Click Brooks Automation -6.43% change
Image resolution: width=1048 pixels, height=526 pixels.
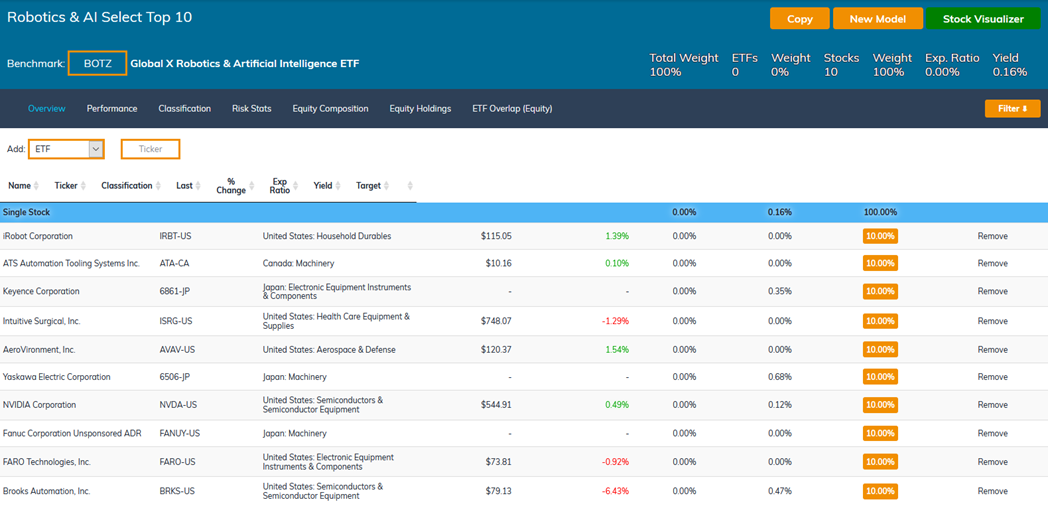(615, 491)
